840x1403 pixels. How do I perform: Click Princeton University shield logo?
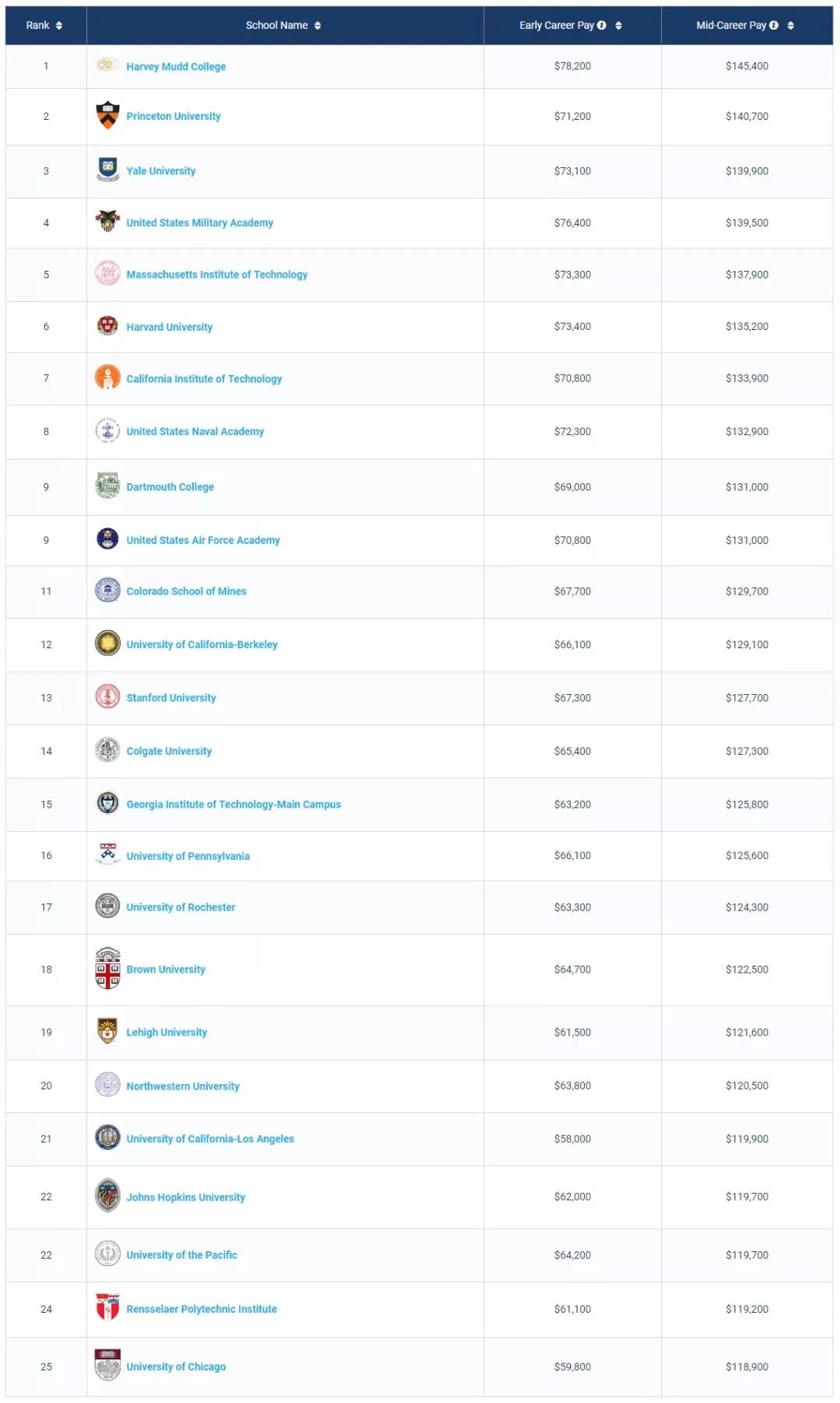click(x=107, y=115)
